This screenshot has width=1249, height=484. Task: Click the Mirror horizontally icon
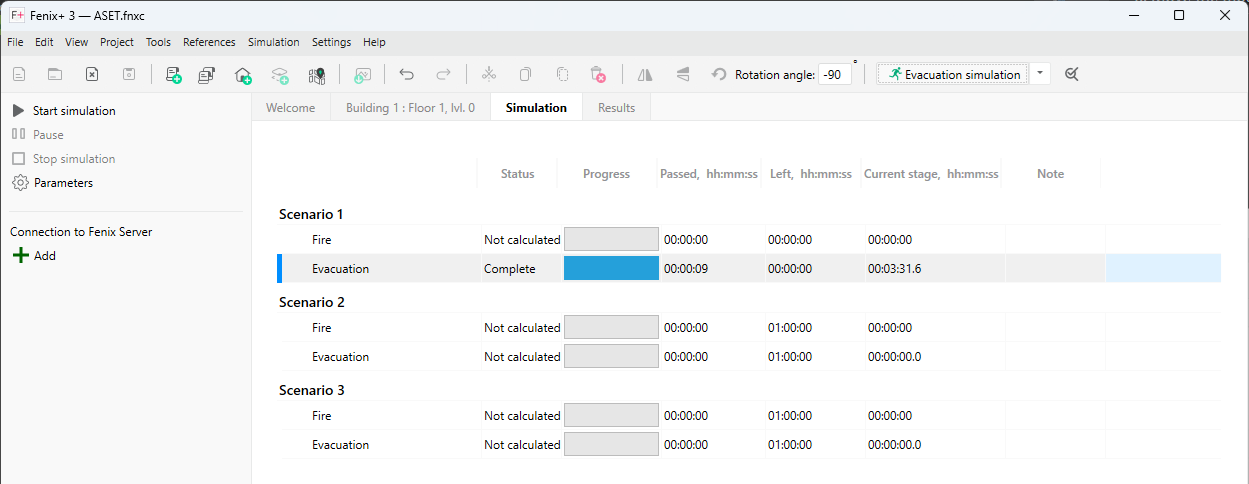click(645, 74)
